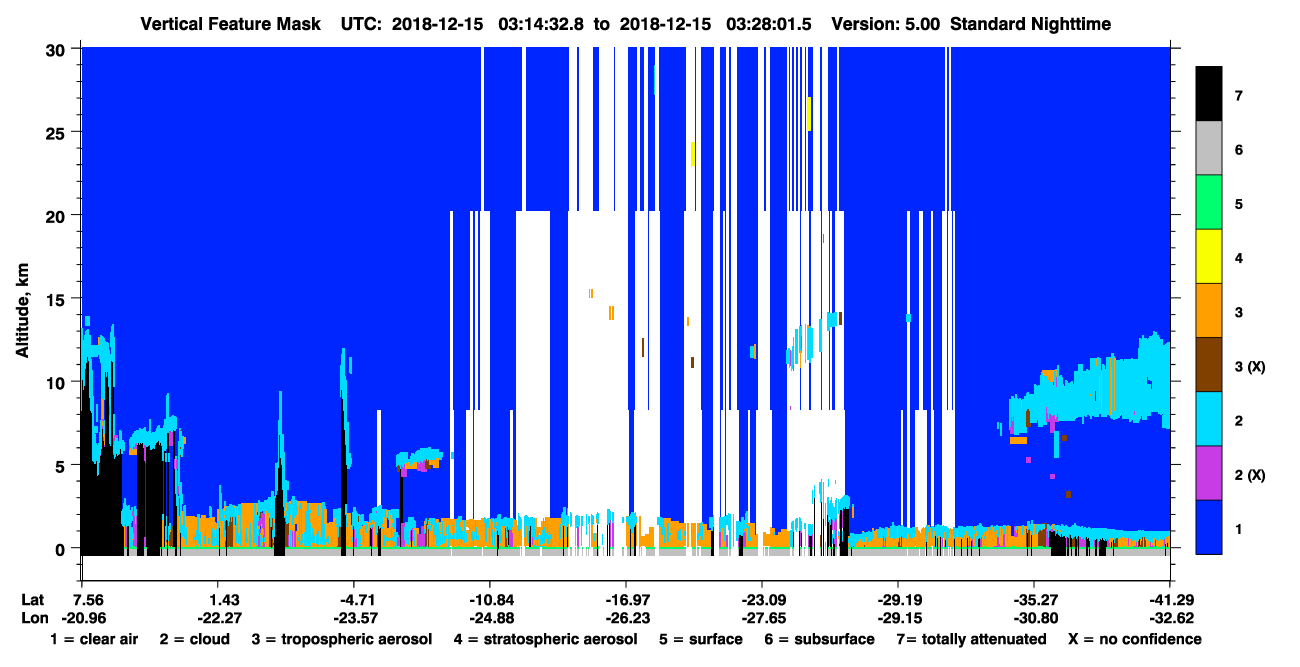Click latitude value '-23.09'
Image resolution: width=1300 pixels, height=667 pixels.
coord(762,599)
